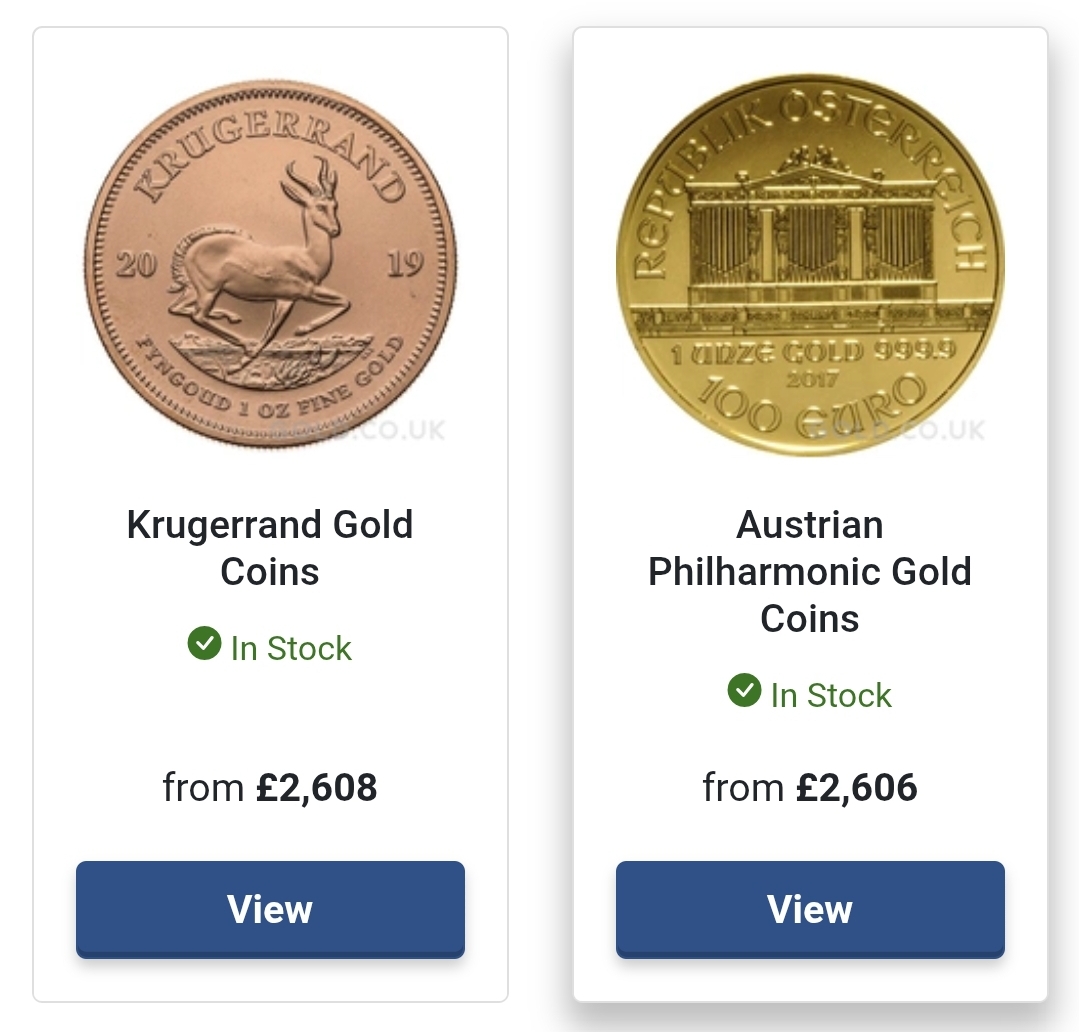Click the from £2,606 price
Viewport: 1079px width, 1032px height.
coord(810,787)
